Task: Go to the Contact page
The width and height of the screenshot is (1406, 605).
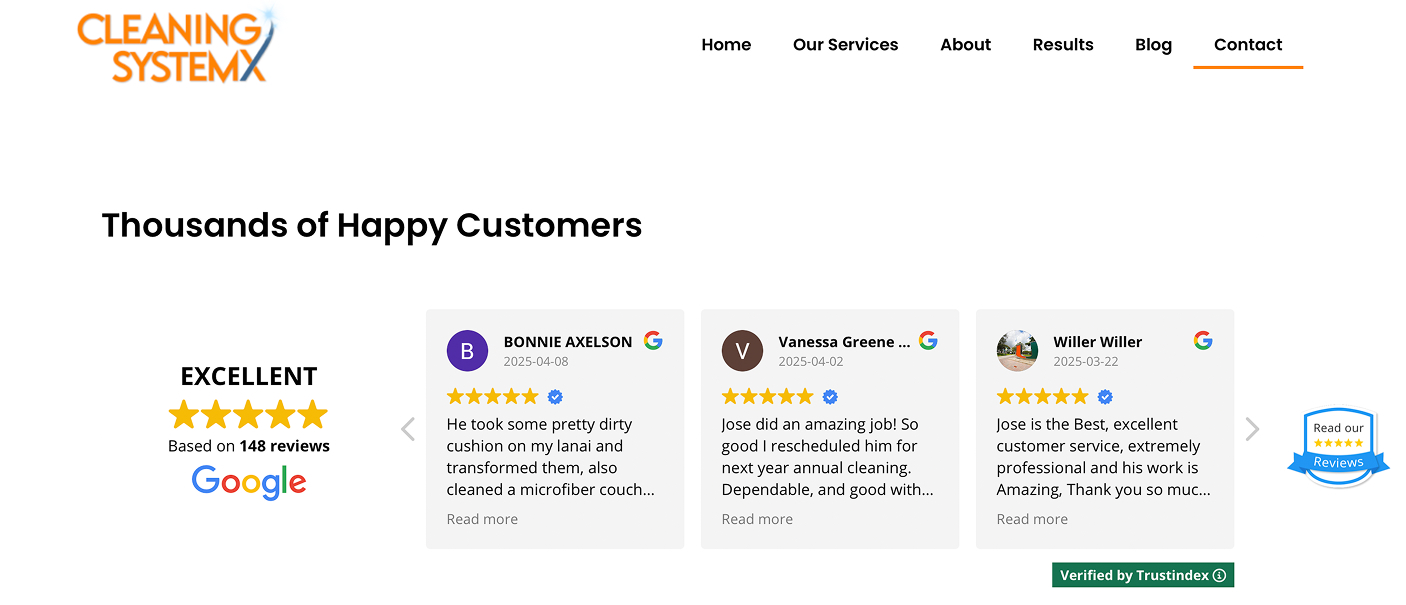Action: click(x=1247, y=45)
